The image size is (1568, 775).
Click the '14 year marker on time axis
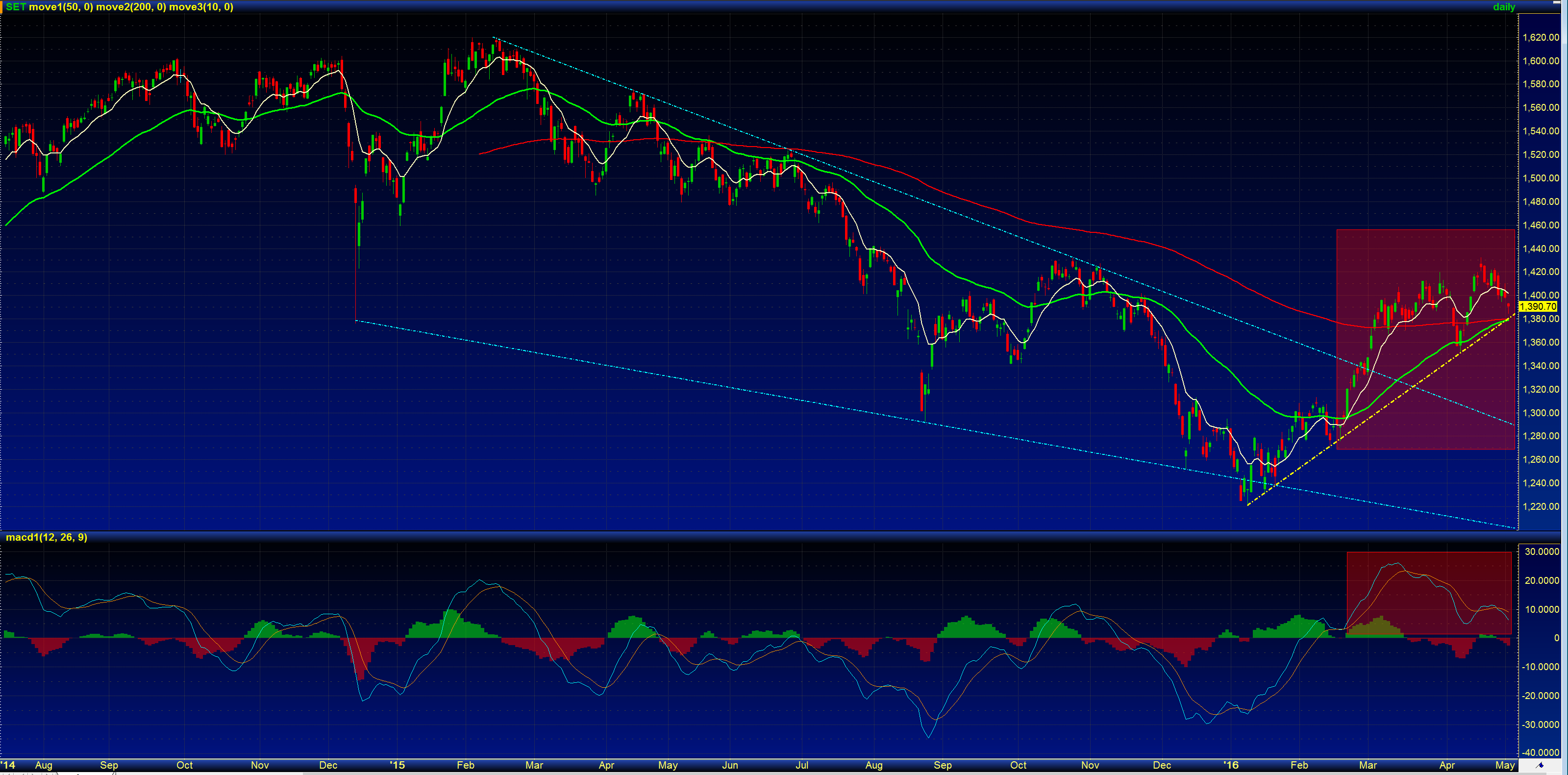click(8, 765)
